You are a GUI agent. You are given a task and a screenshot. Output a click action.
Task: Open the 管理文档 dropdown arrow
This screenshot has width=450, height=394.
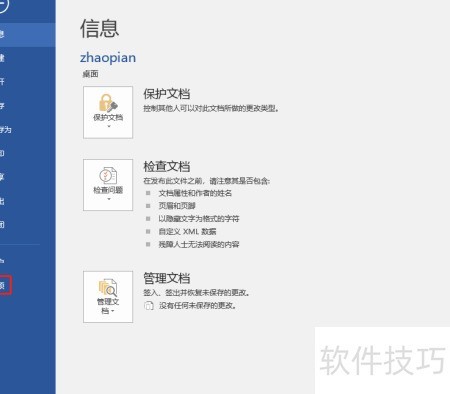113,311
